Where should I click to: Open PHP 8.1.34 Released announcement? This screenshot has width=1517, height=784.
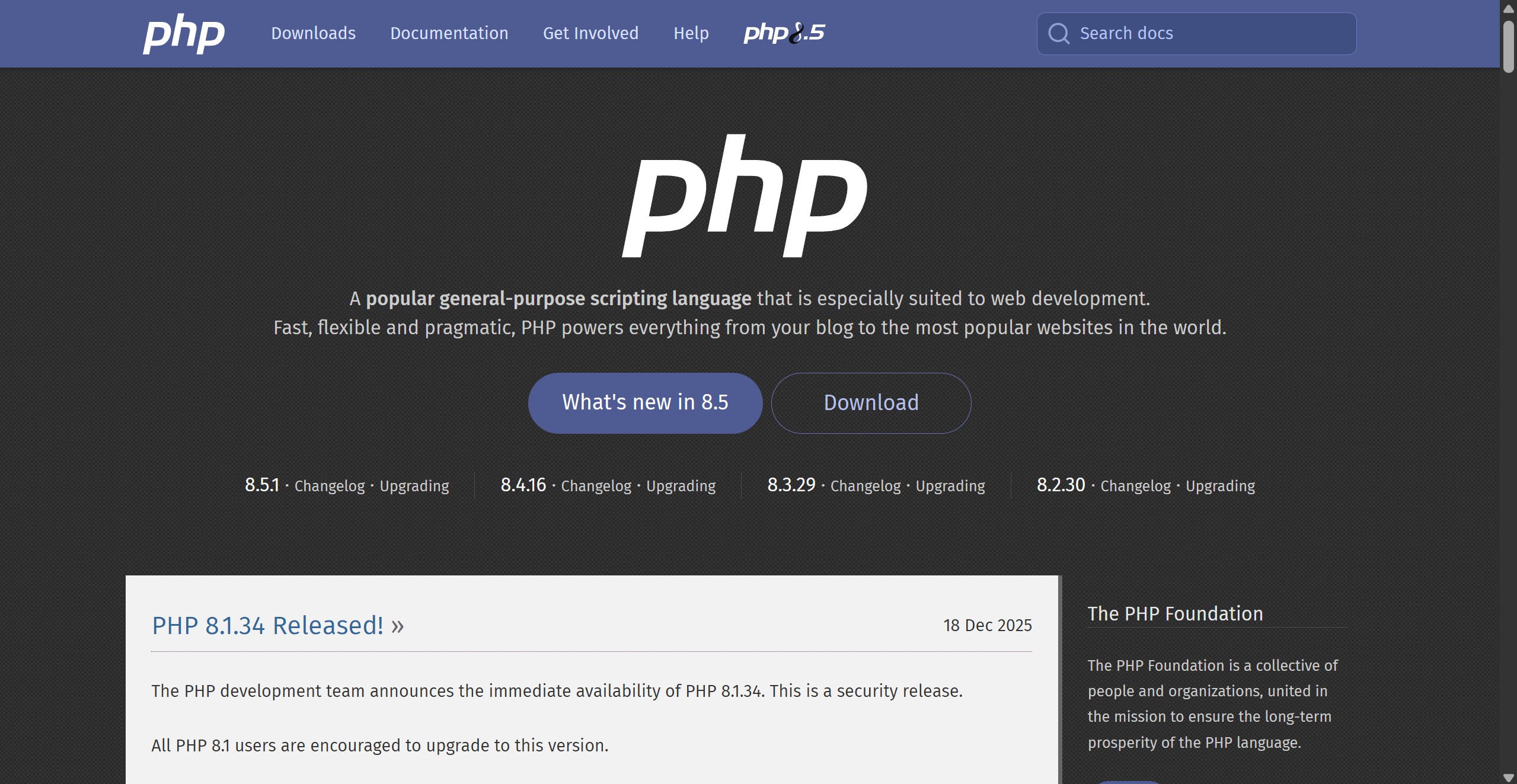pos(267,625)
